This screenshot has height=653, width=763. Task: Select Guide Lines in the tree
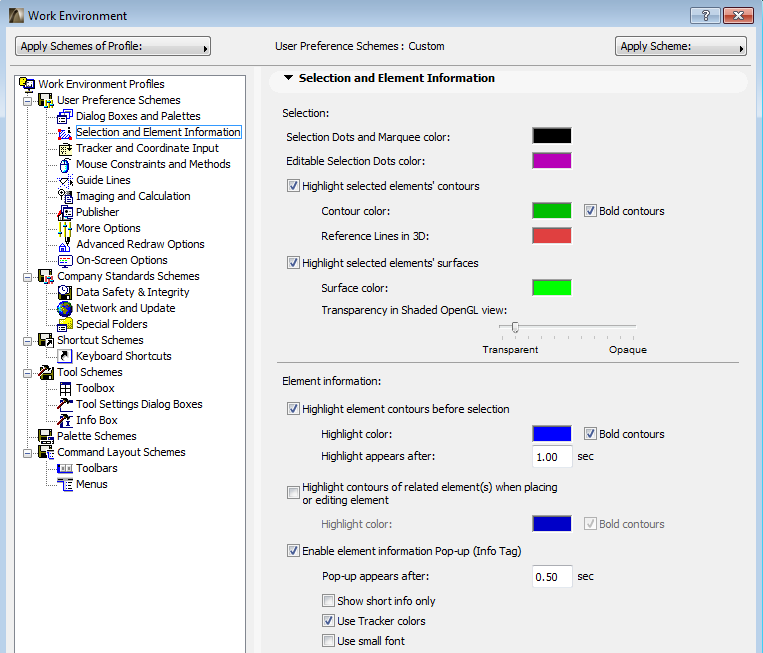point(103,181)
